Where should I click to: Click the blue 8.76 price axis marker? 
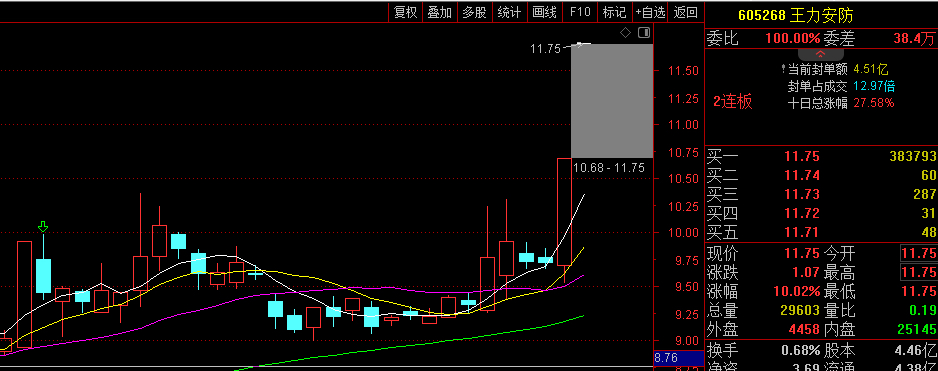[x=678, y=358]
